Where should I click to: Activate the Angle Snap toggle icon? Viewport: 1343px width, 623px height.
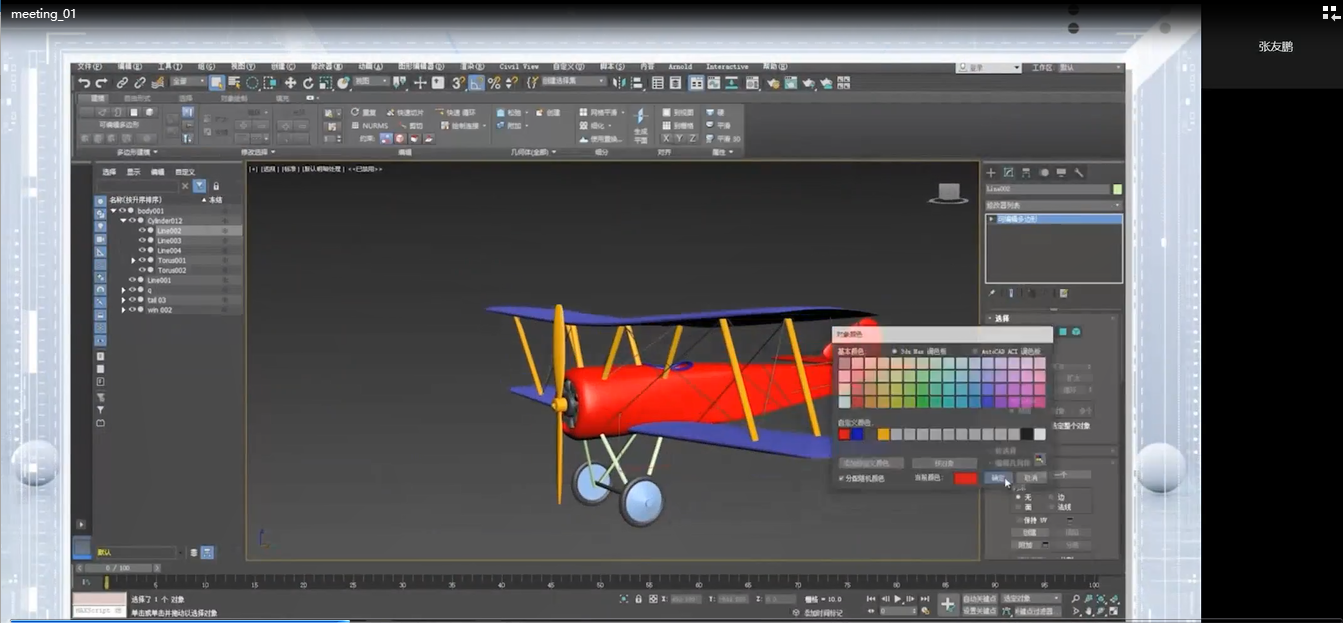tap(476, 83)
